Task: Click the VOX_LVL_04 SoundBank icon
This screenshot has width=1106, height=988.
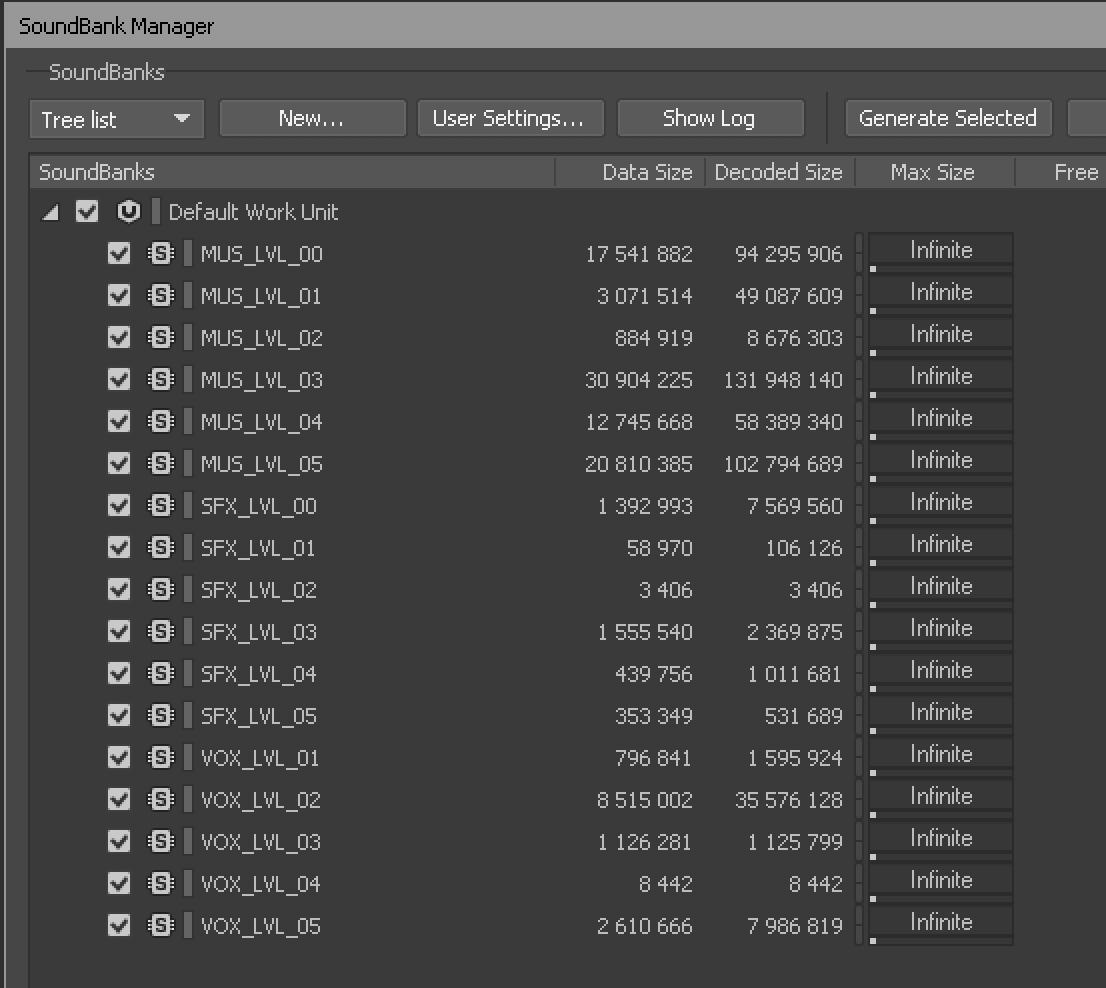Action: pyautogui.click(x=161, y=883)
